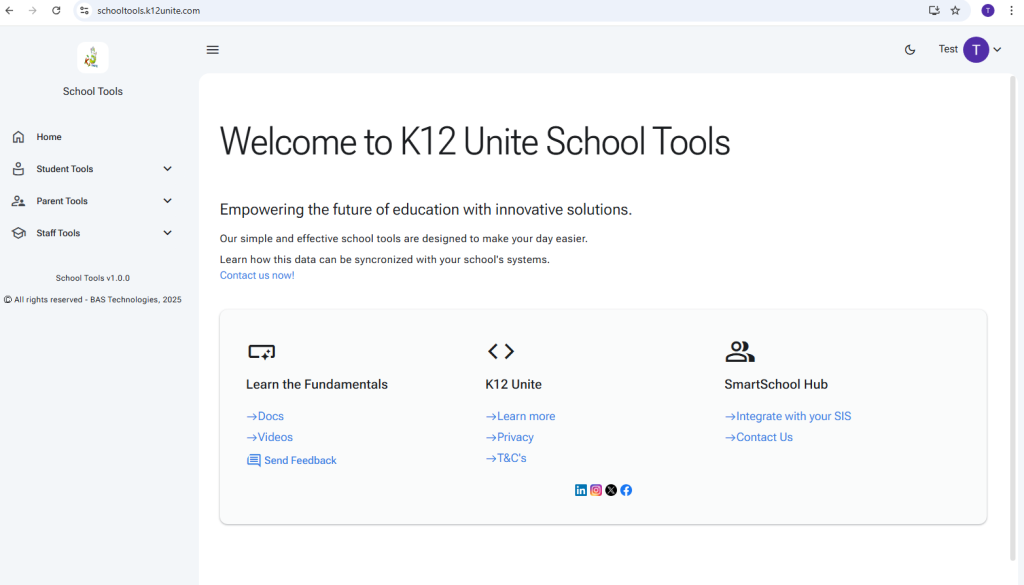The width and height of the screenshot is (1024, 585).
Task: Reload the page in the browser
Action: [x=56, y=11]
